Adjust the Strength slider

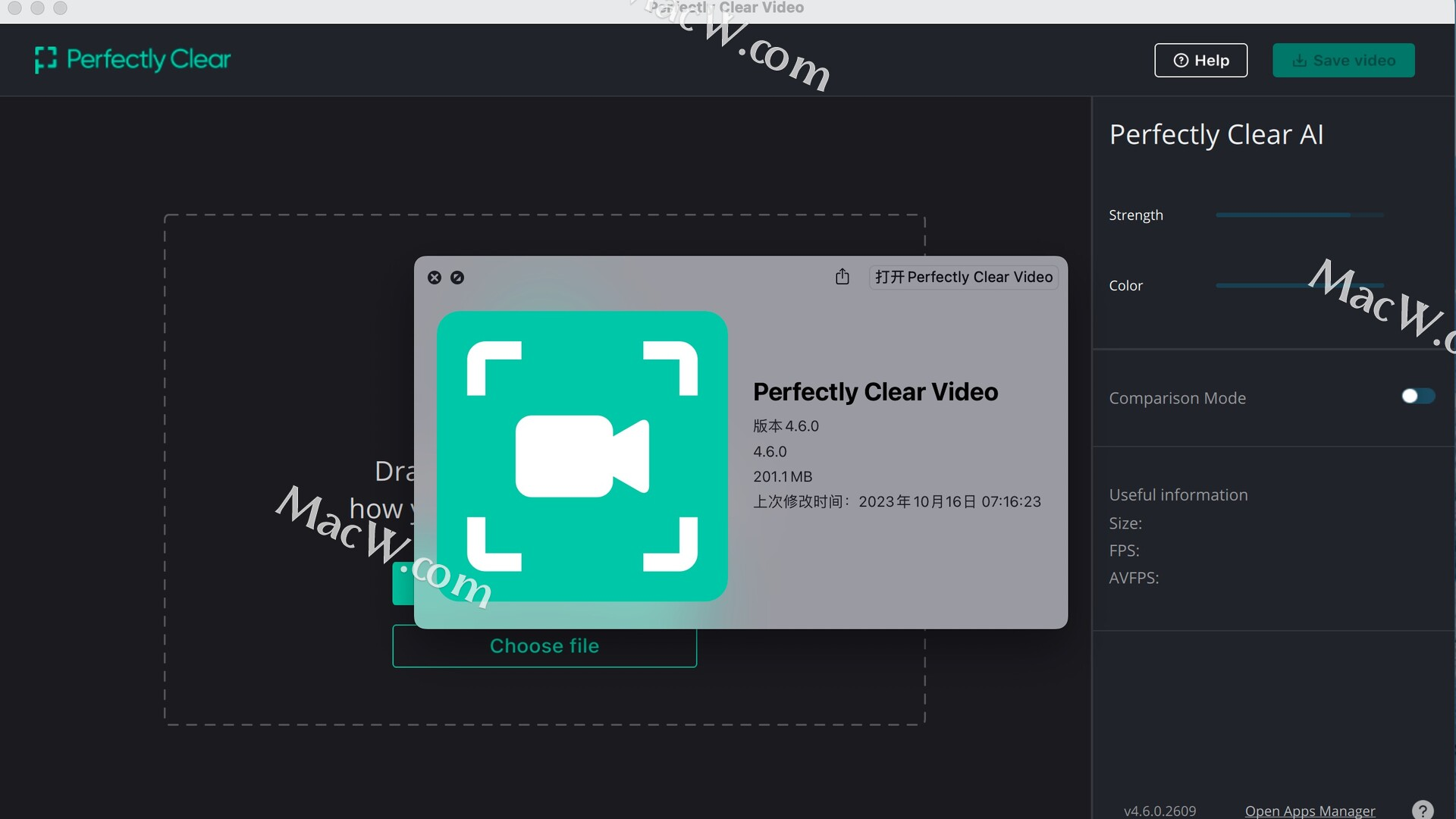click(x=1299, y=215)
